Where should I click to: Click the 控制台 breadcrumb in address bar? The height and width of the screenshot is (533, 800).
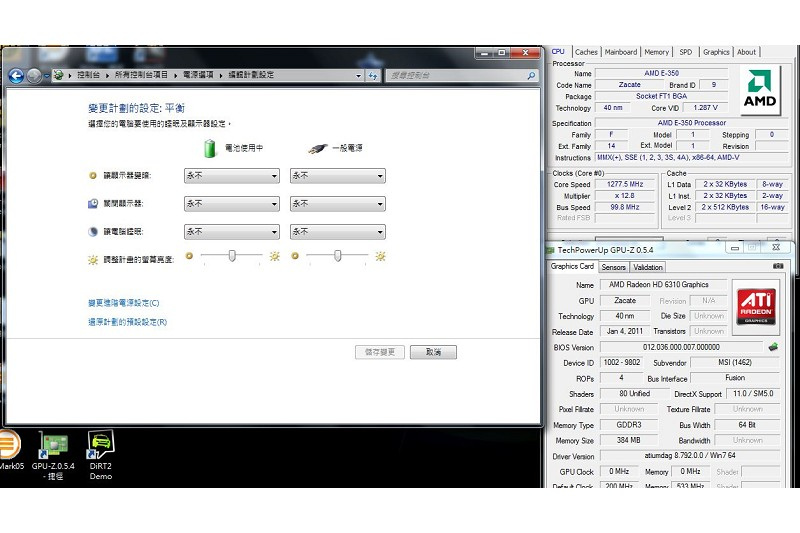tap(88, 75)
